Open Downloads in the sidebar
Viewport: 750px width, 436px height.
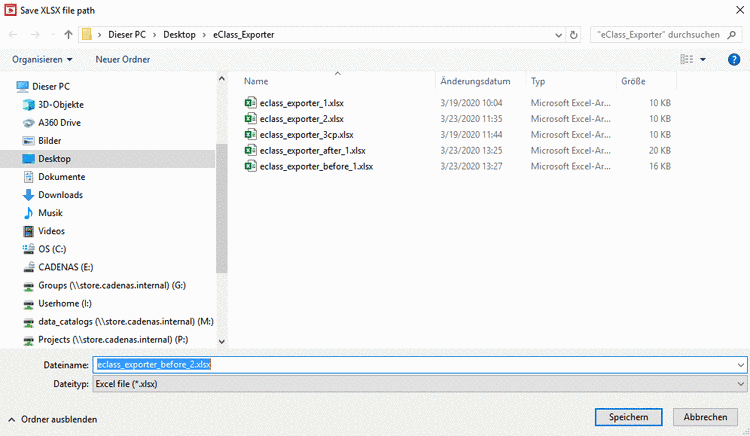click(60, 195)
